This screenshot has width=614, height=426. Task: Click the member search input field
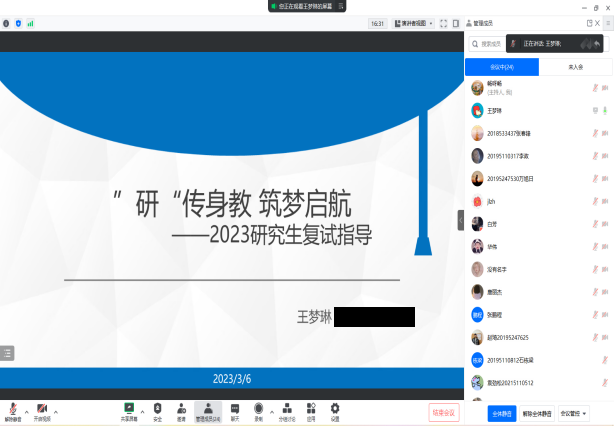tap(490, 44)
